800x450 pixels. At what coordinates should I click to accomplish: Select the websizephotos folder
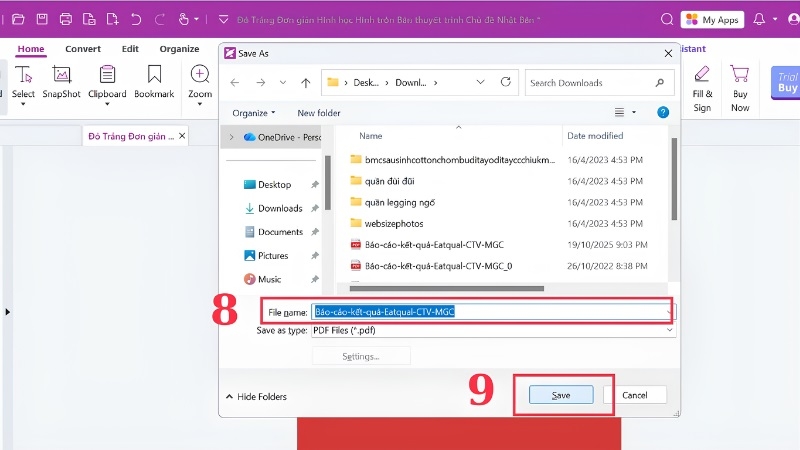[387, 223]
